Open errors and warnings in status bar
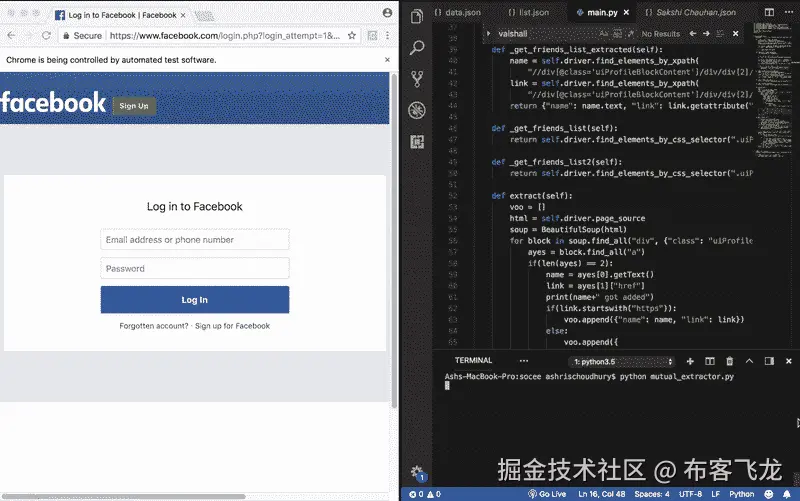800x501 pixels. 425,494
